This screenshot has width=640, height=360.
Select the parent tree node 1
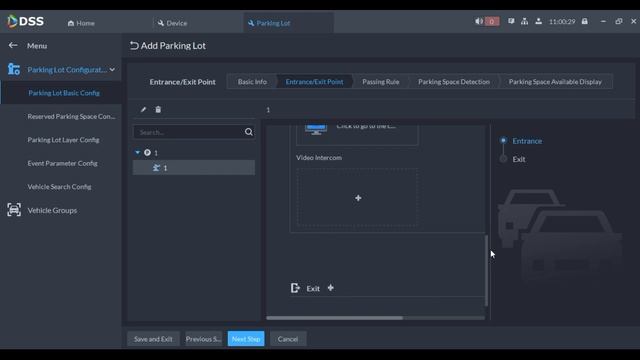156,153
